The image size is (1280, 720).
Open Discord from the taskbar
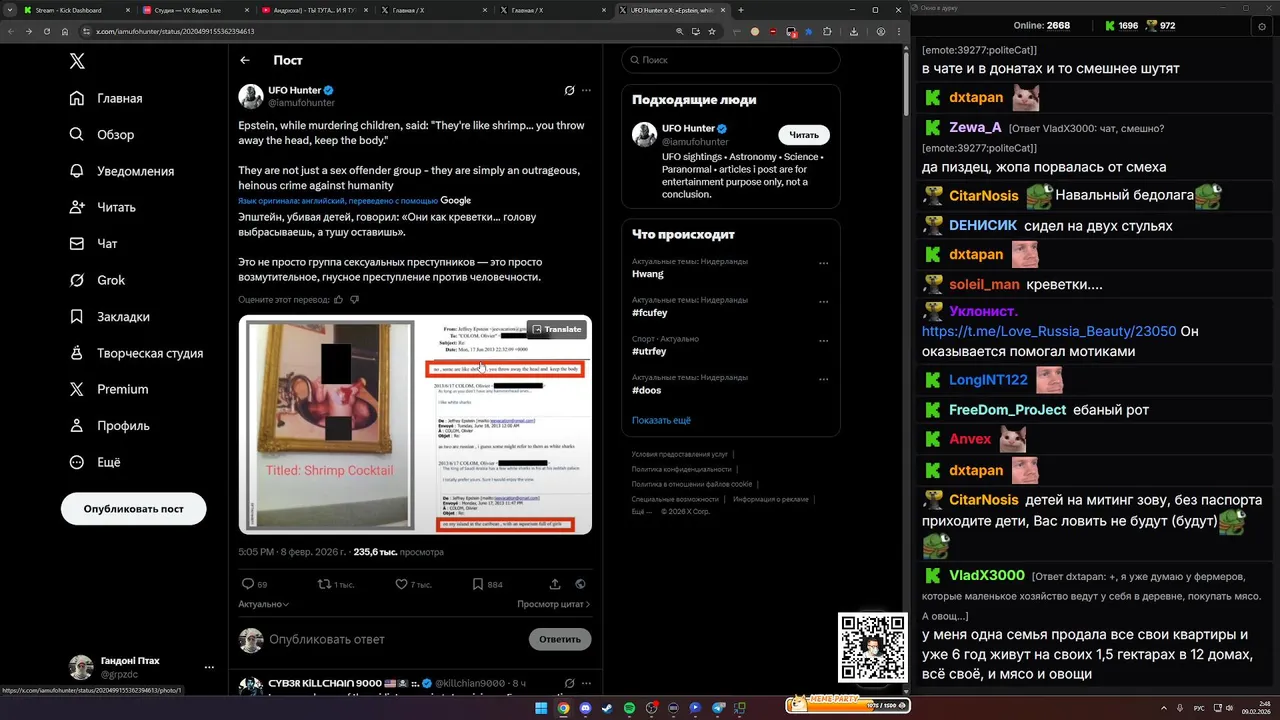pos(585,708)
